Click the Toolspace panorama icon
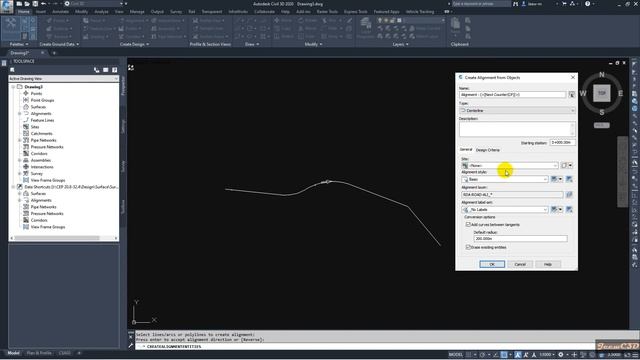The width and height of the screenshot is (640, 360). pos(106,70)
